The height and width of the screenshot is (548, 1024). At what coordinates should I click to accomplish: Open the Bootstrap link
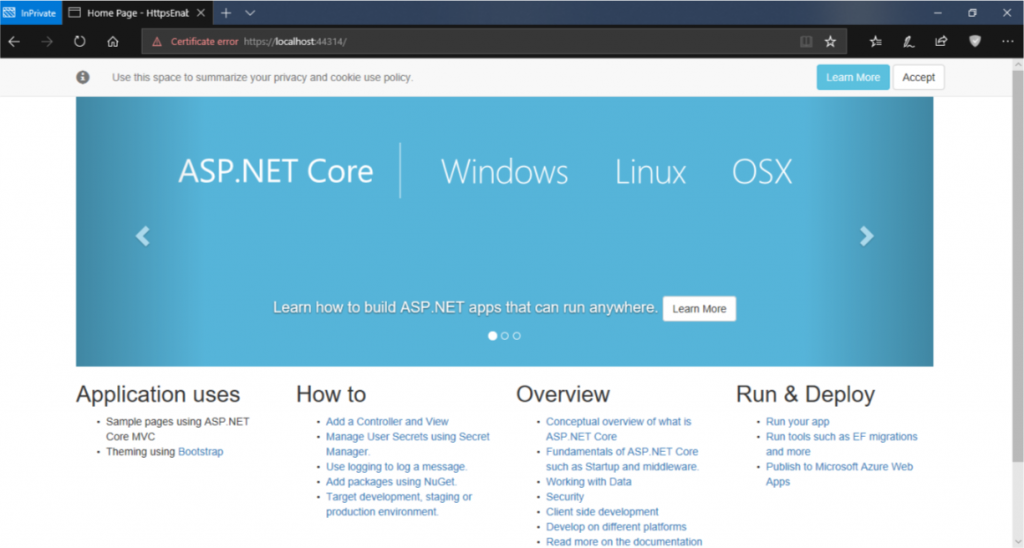pos(200,451)
